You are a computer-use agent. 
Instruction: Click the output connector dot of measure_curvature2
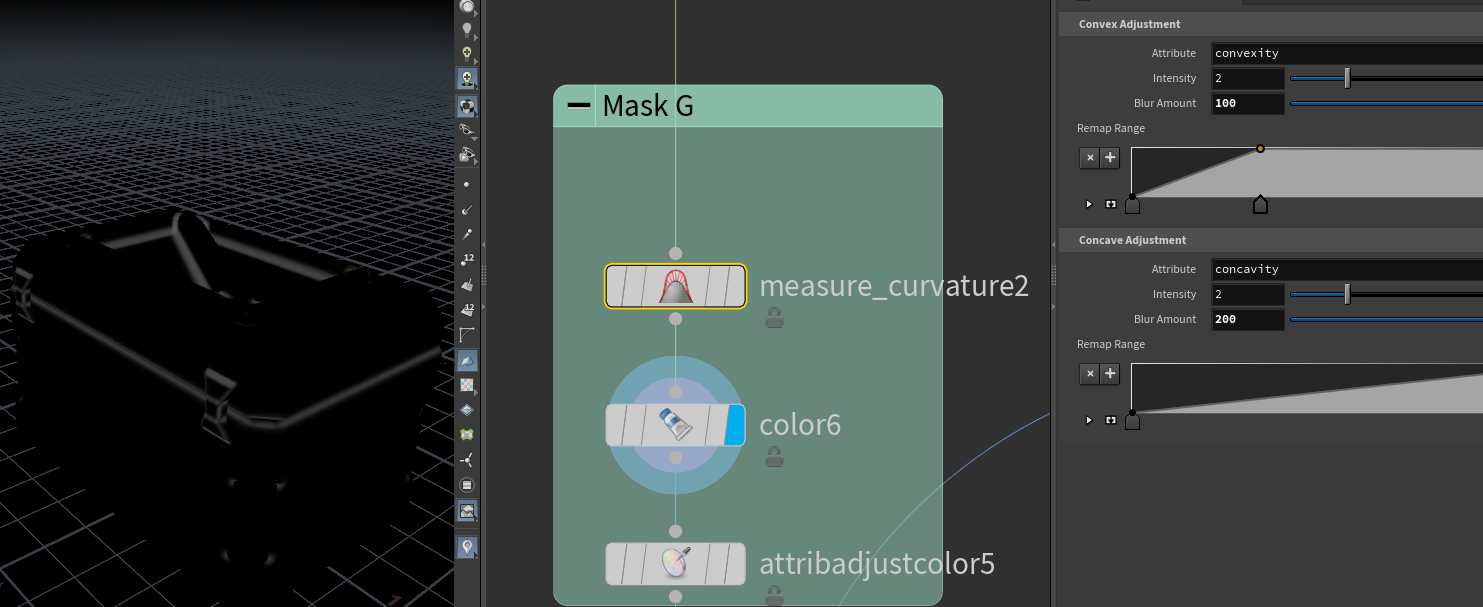tap(675, 318)
